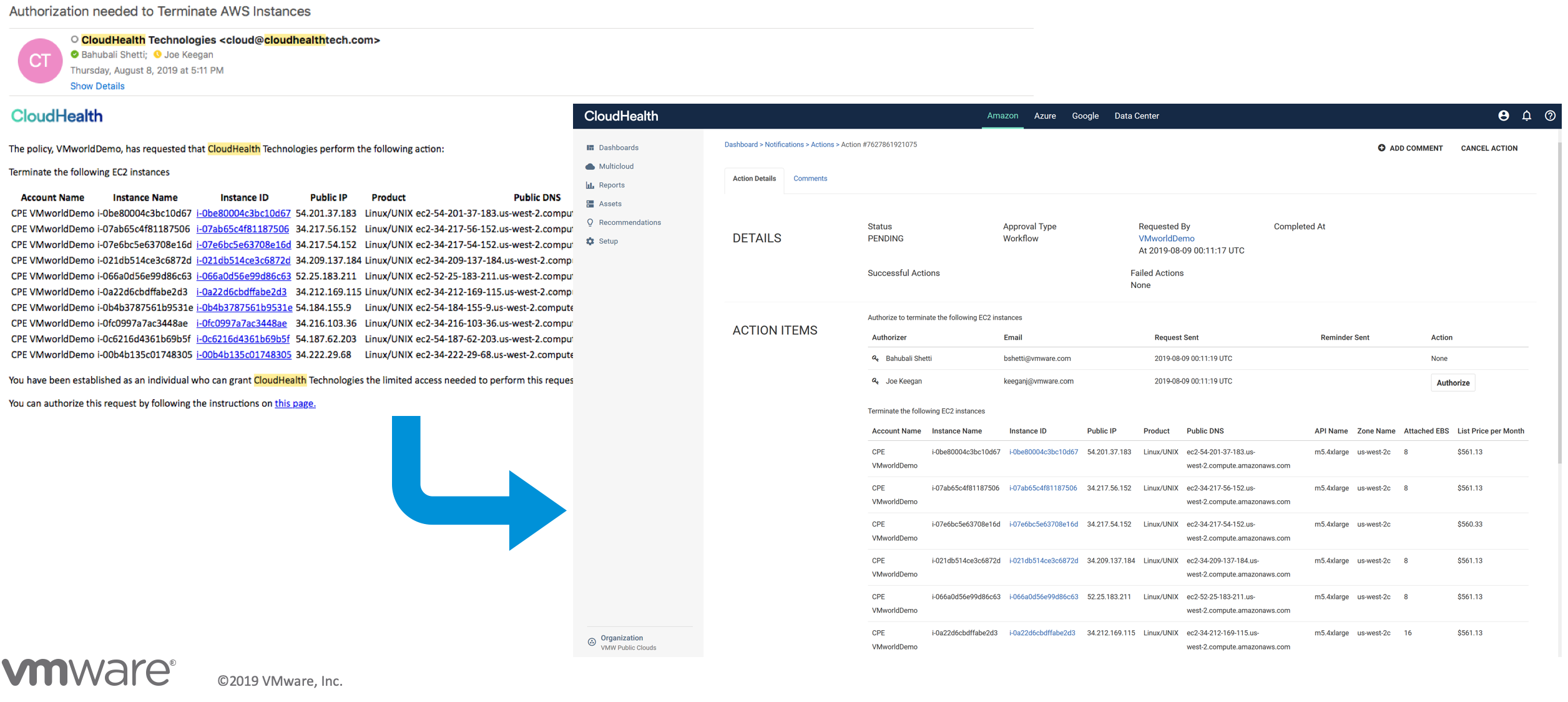Click the plus icon beside ADD COMMENT
1568x702 pixels.
(1381, 148)
